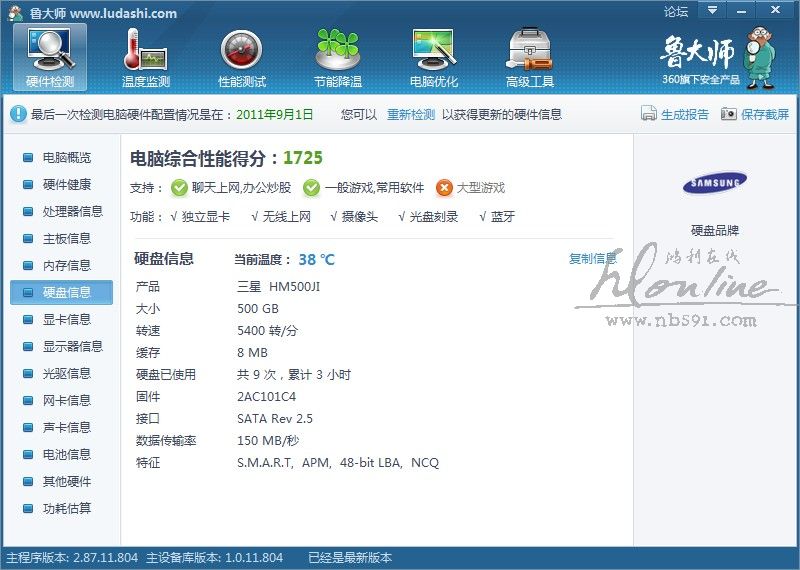Screen dimensions: 800x570
Task: Click the 无线上网 feature label
Action: [x=286, y=217]
